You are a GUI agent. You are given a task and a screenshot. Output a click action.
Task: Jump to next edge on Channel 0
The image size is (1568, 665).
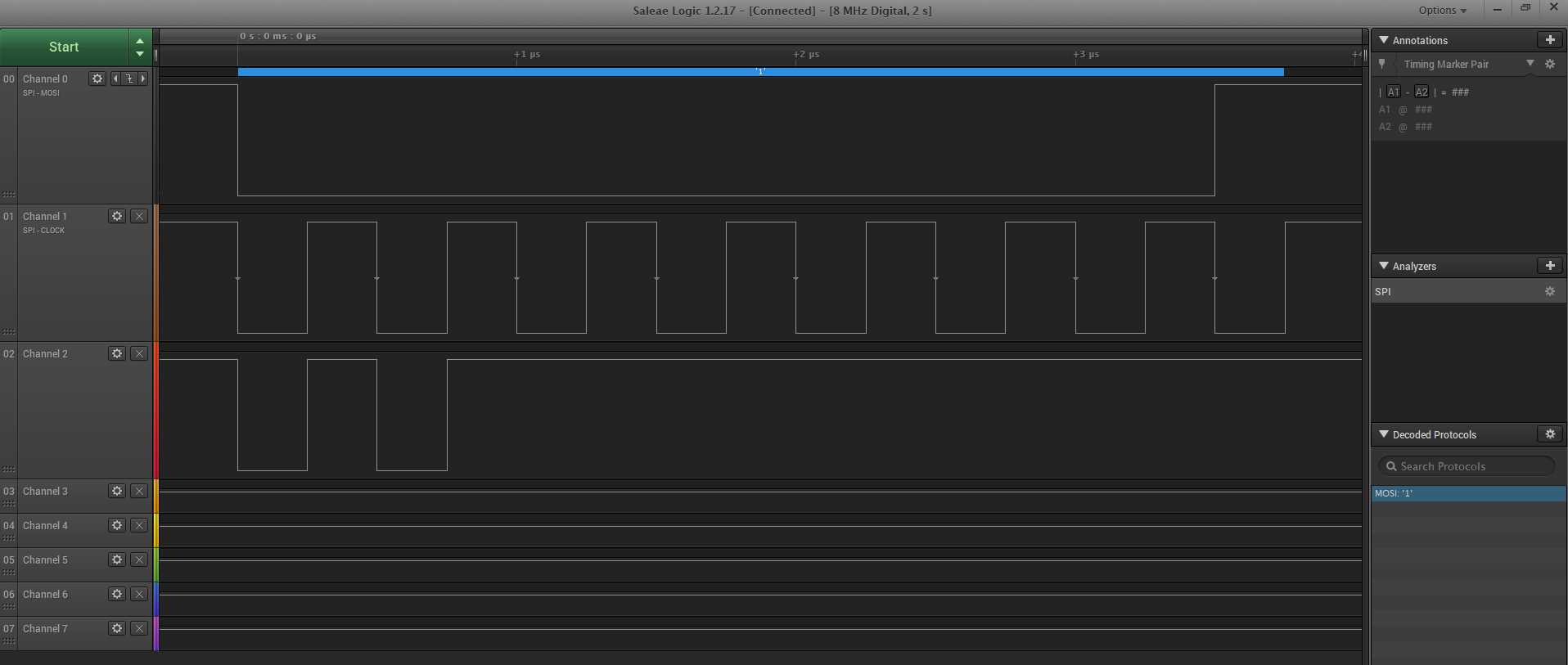[143, 79]
